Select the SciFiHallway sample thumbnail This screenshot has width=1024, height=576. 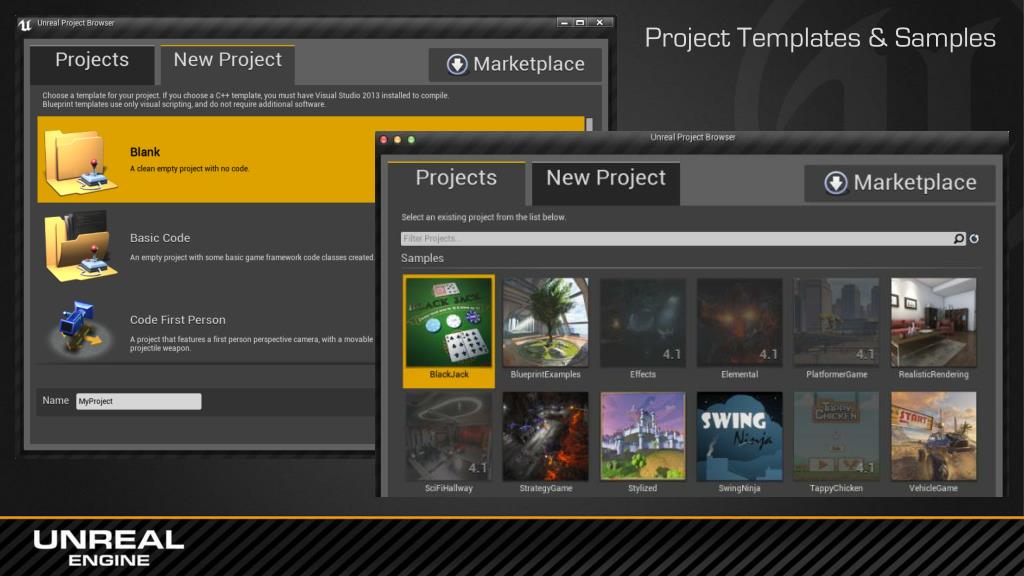(449, 436)
